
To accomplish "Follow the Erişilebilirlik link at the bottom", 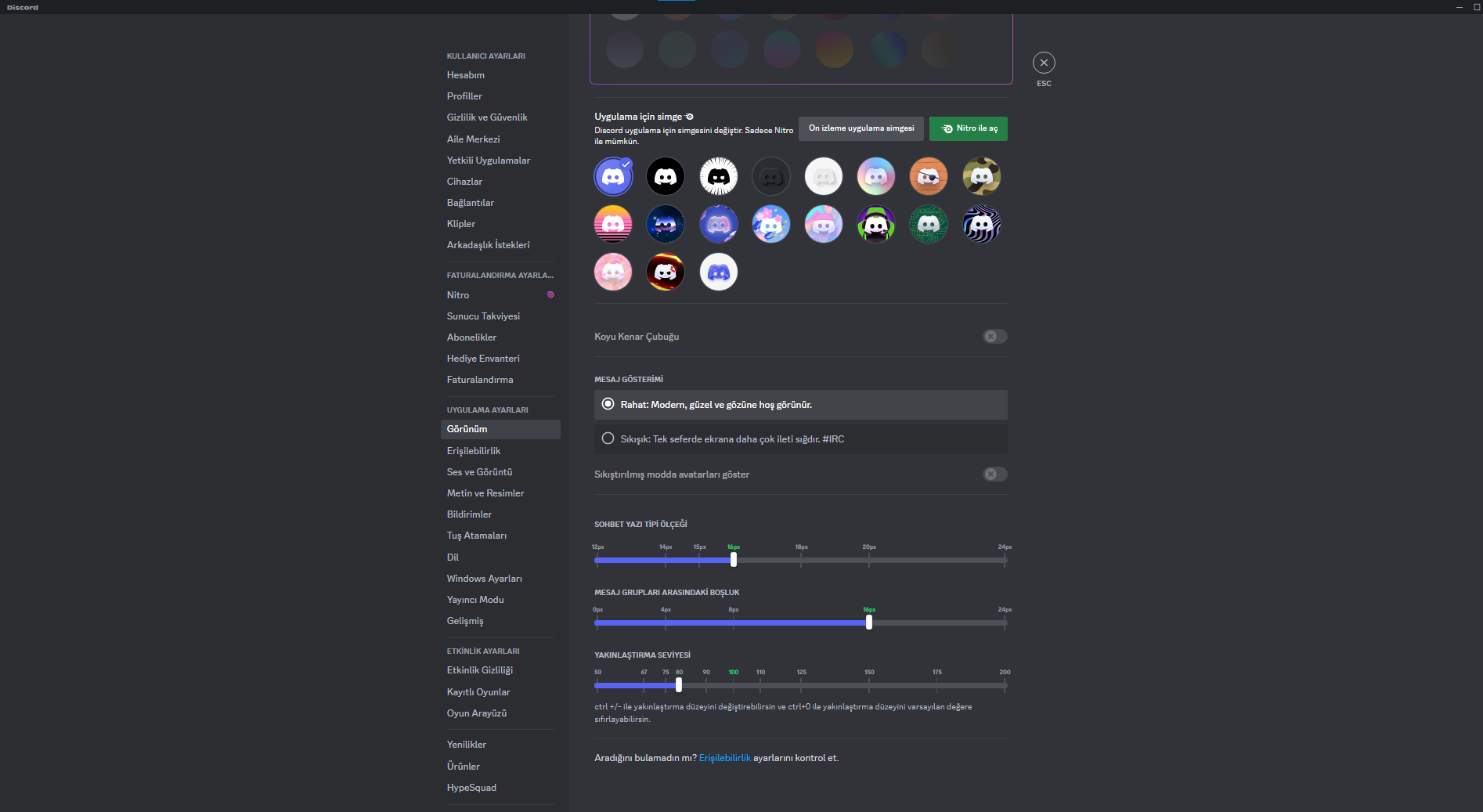I will click(x=725, y=758).
